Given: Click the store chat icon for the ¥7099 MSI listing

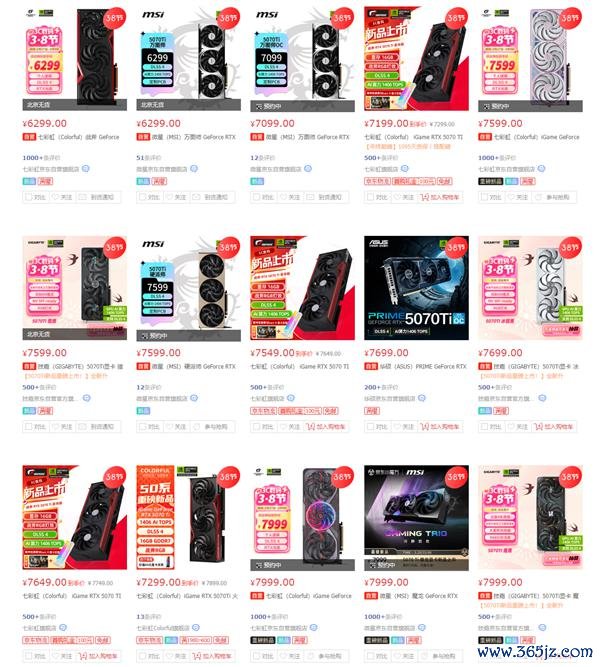Looking at the screenshot, I should click(308, 169).
